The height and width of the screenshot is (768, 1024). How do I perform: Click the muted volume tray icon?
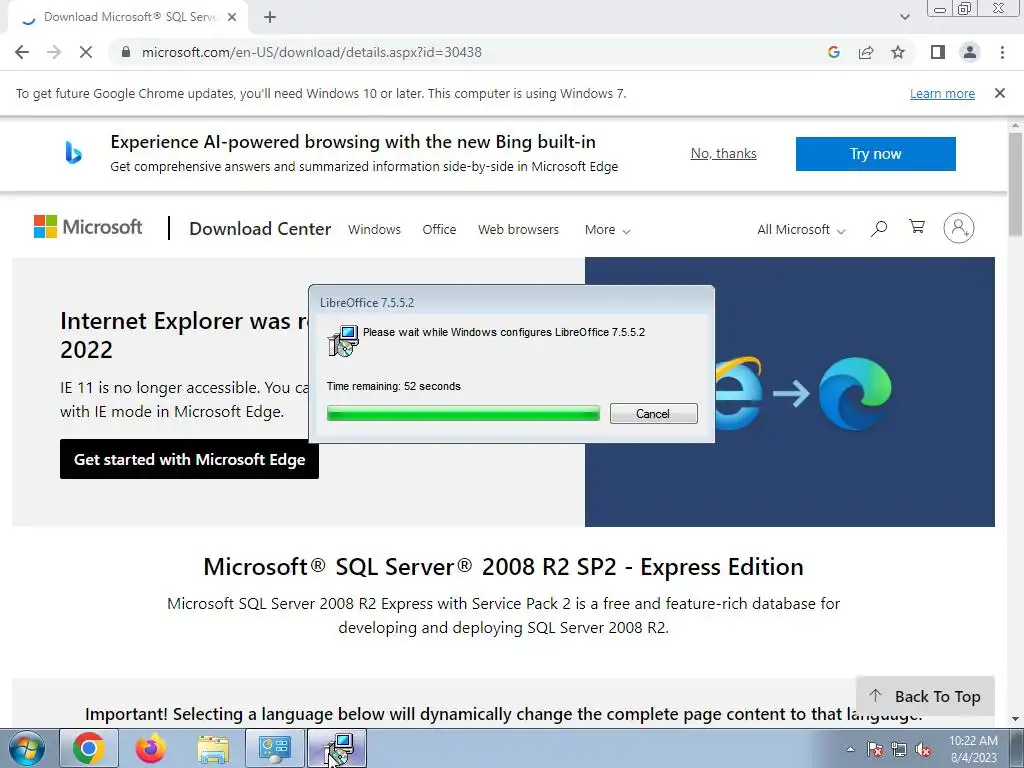[923, 749]
